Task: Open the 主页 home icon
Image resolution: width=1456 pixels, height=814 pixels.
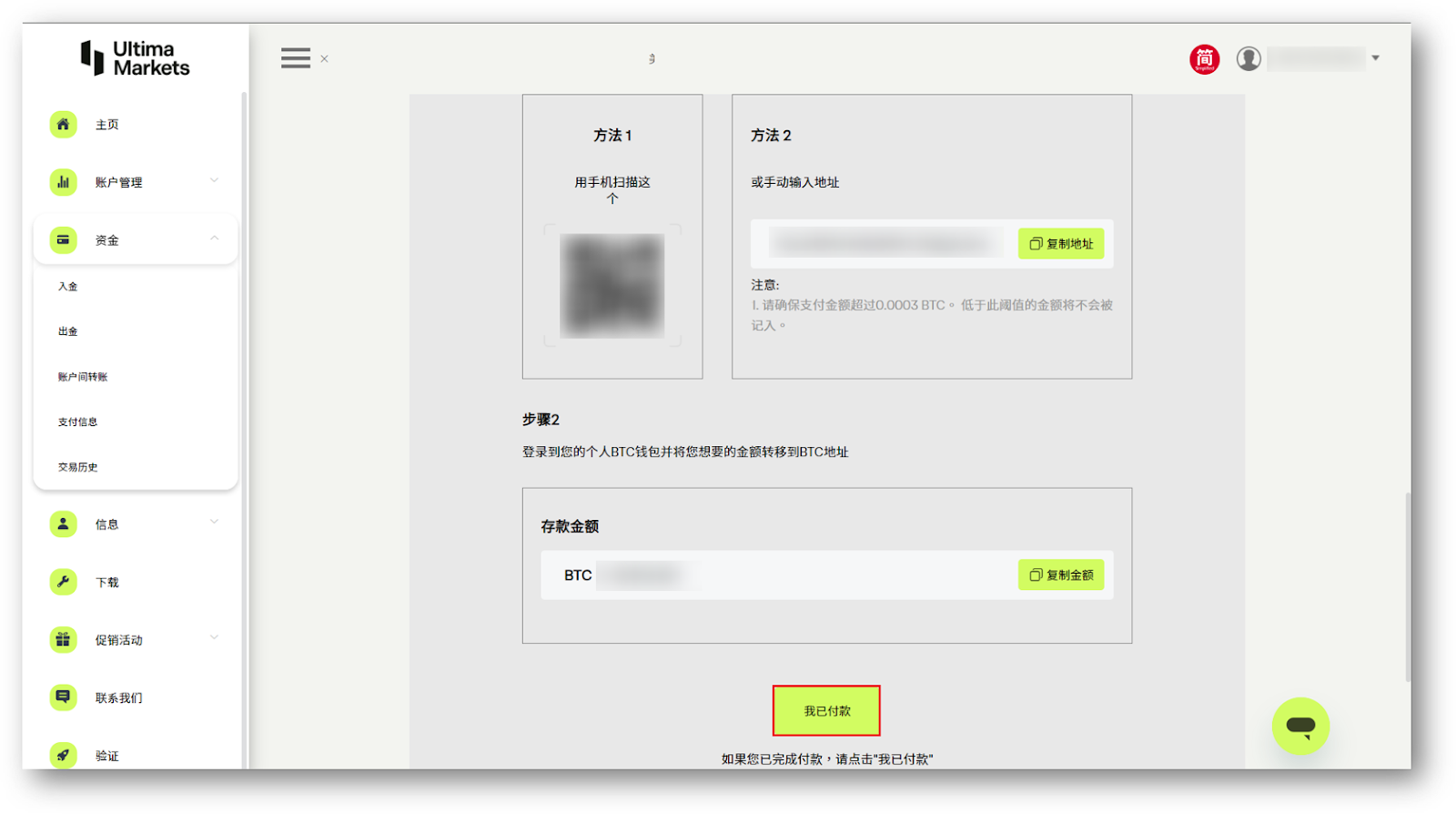Action: [x=63, y=124]
